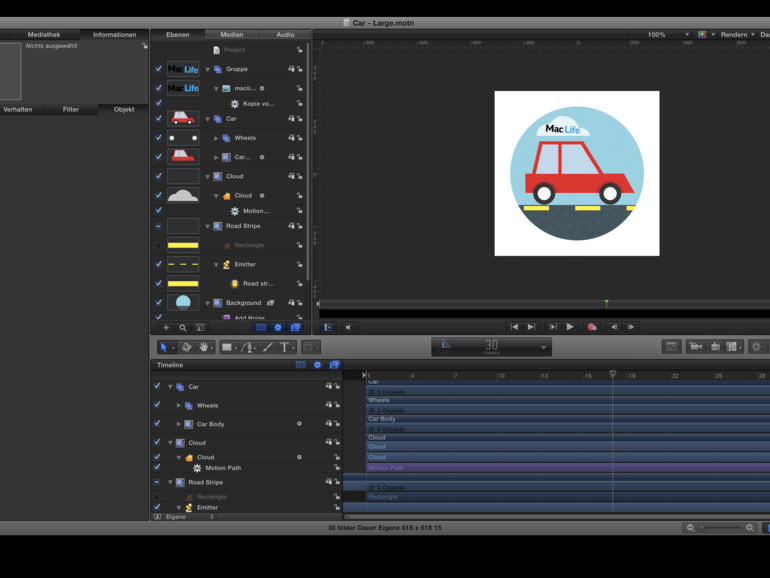This screenshot has width=770, height=578.
Task: Select the Verhalten tab
Action: point(18,109)
